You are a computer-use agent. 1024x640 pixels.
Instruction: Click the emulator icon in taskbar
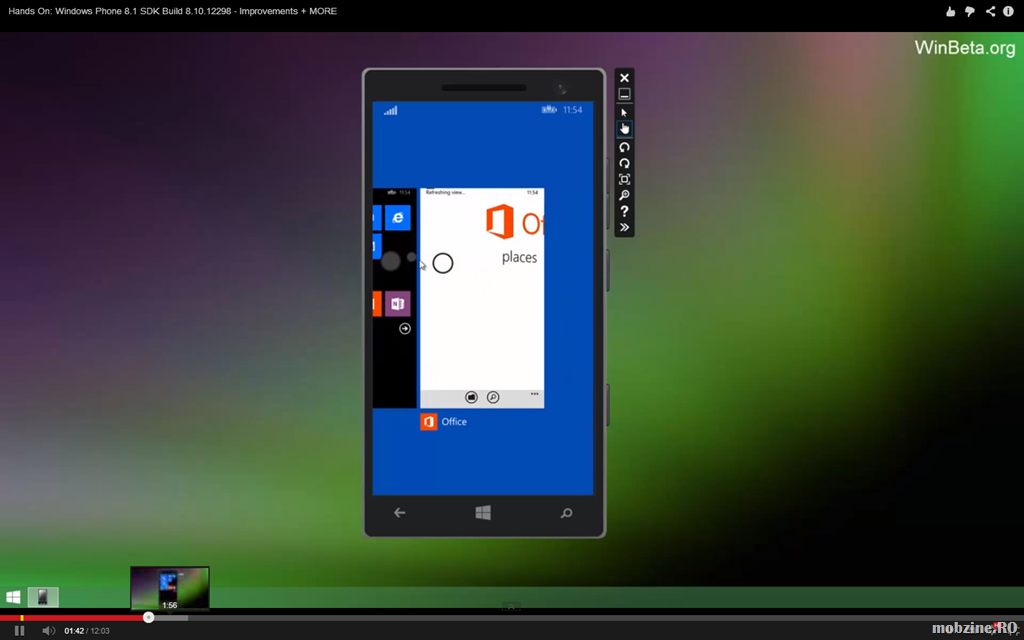pyautogui.click(x=43, y=597)
